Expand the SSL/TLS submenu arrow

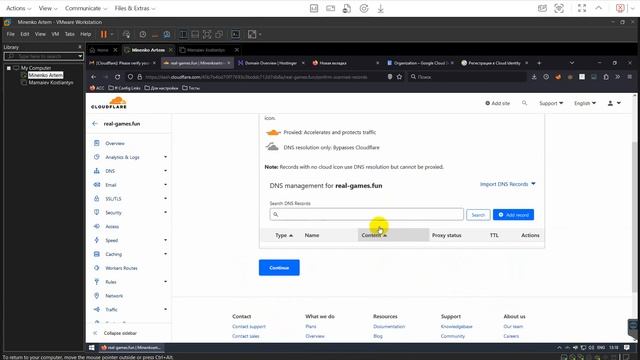pyautogui.click(x=166, y=199)
